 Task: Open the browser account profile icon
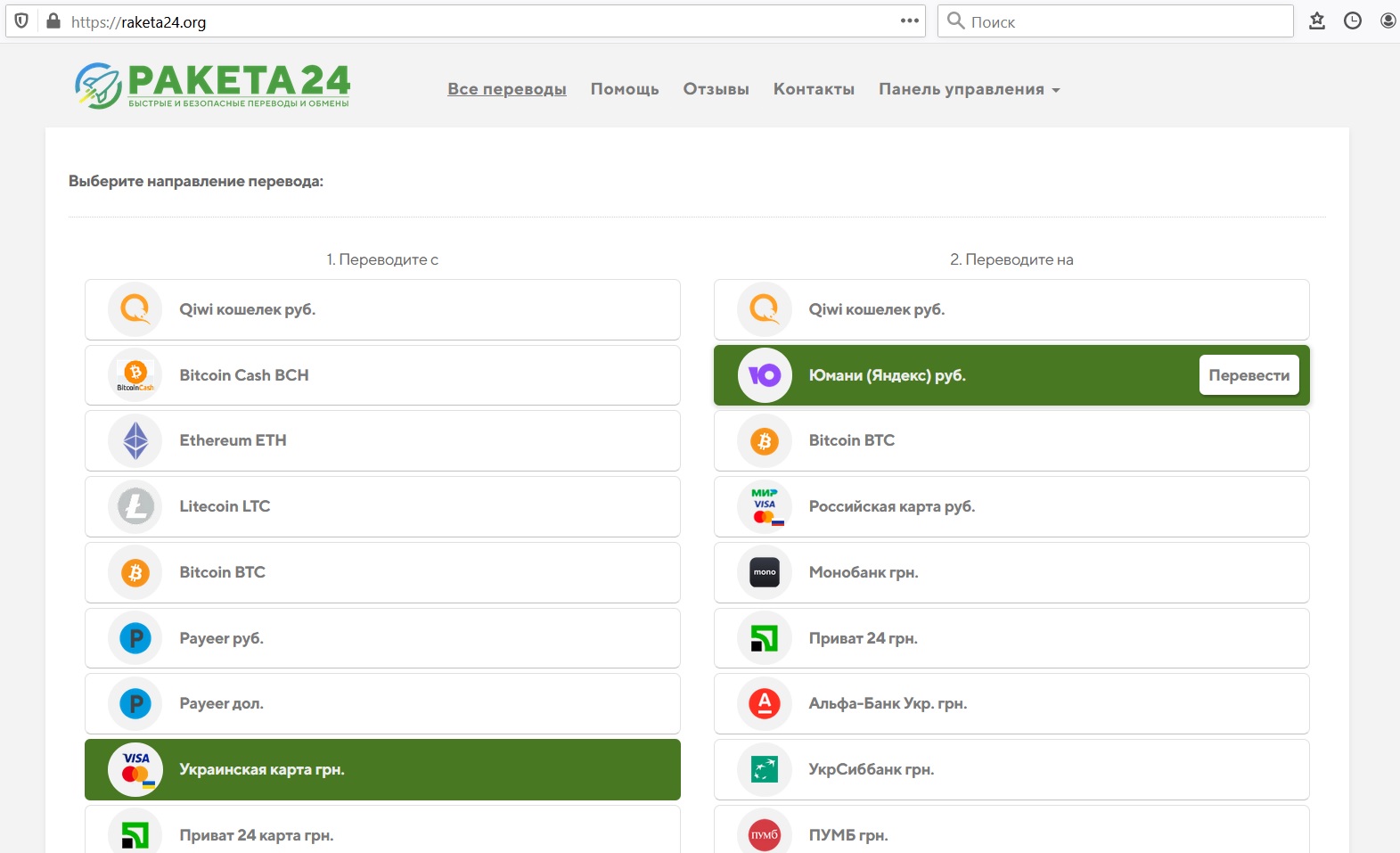[1388, 21]
